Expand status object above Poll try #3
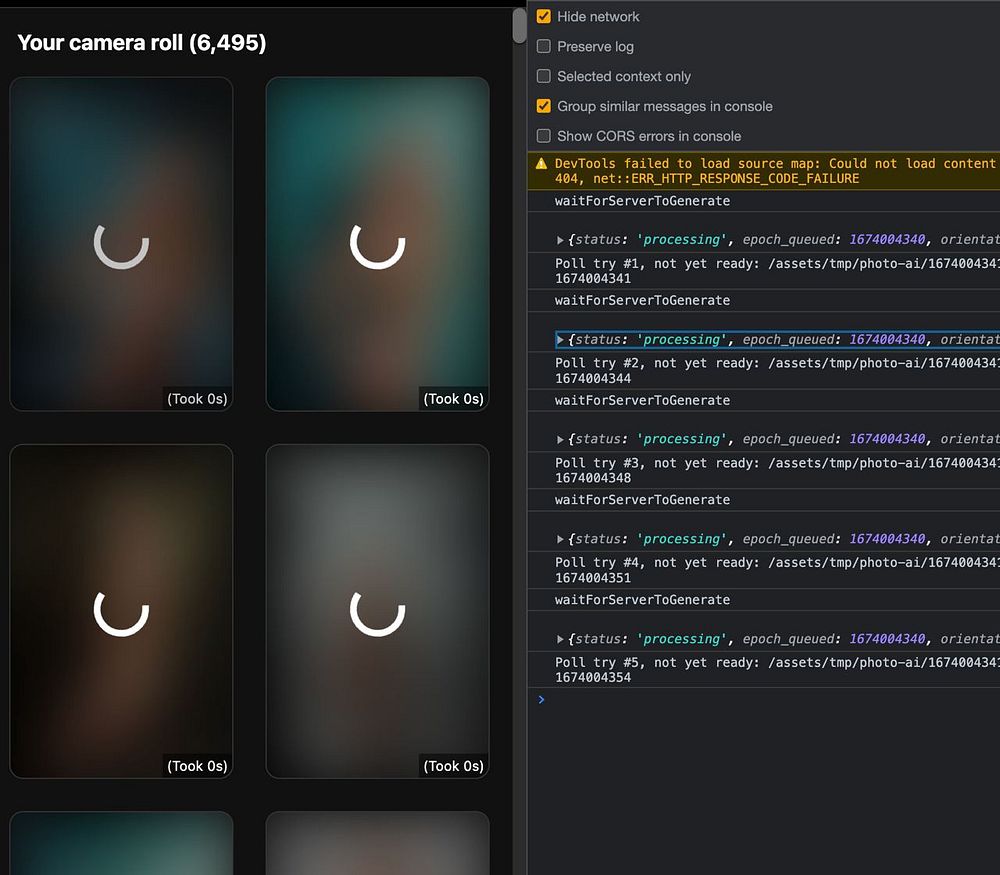 click(560, 439)
